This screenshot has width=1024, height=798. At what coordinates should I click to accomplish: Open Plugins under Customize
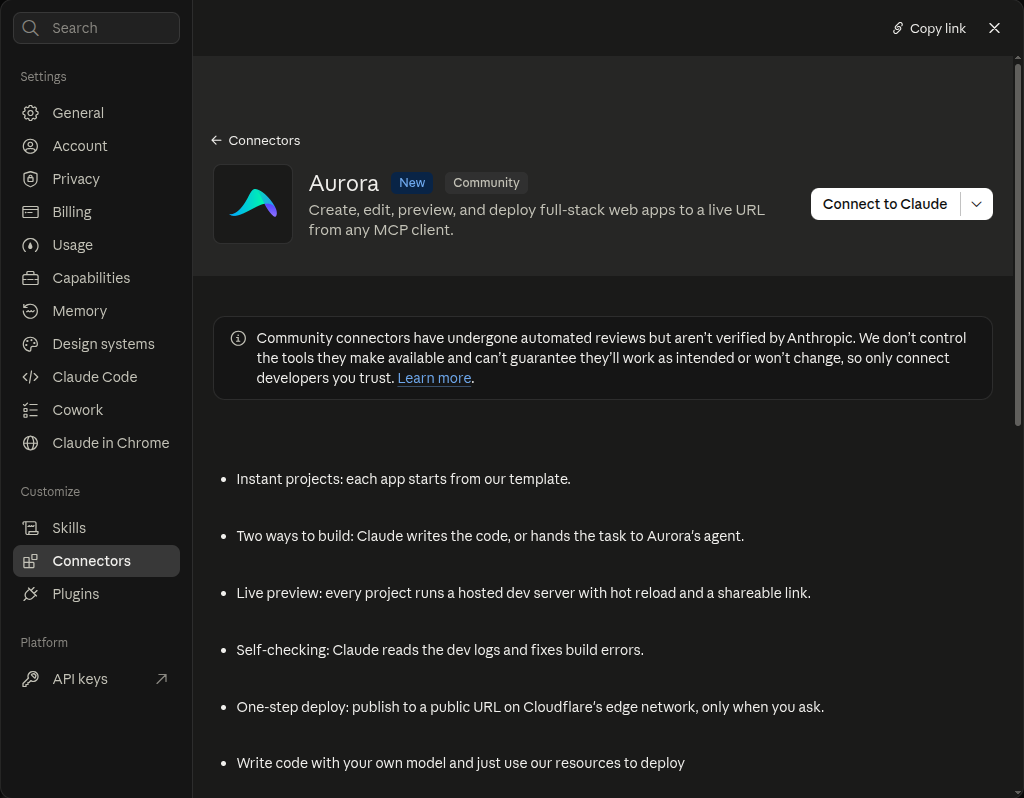click(x=96, y=594)
